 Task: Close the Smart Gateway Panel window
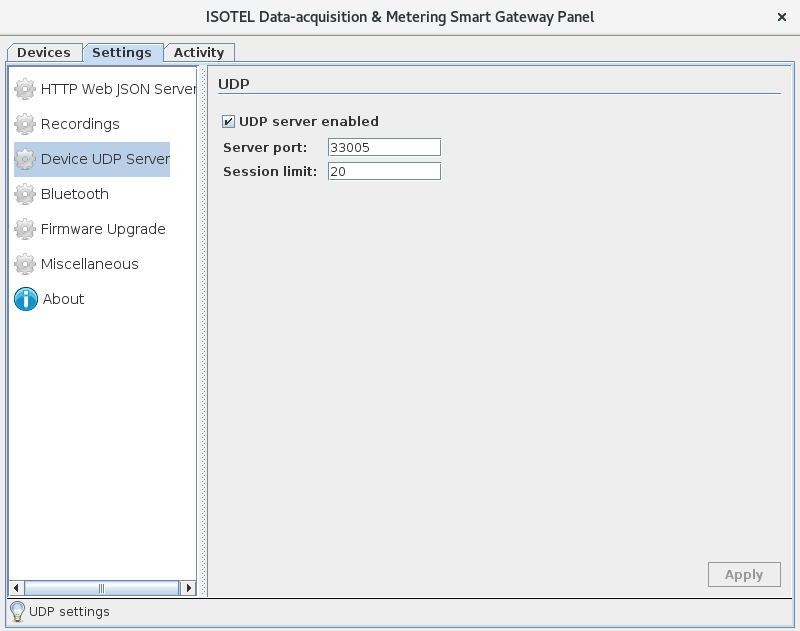coord(782,17)
